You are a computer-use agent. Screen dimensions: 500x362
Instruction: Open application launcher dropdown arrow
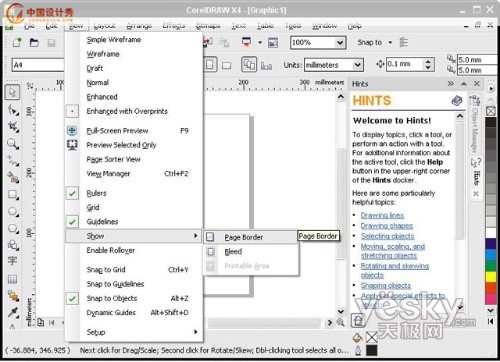coord(260,42)
